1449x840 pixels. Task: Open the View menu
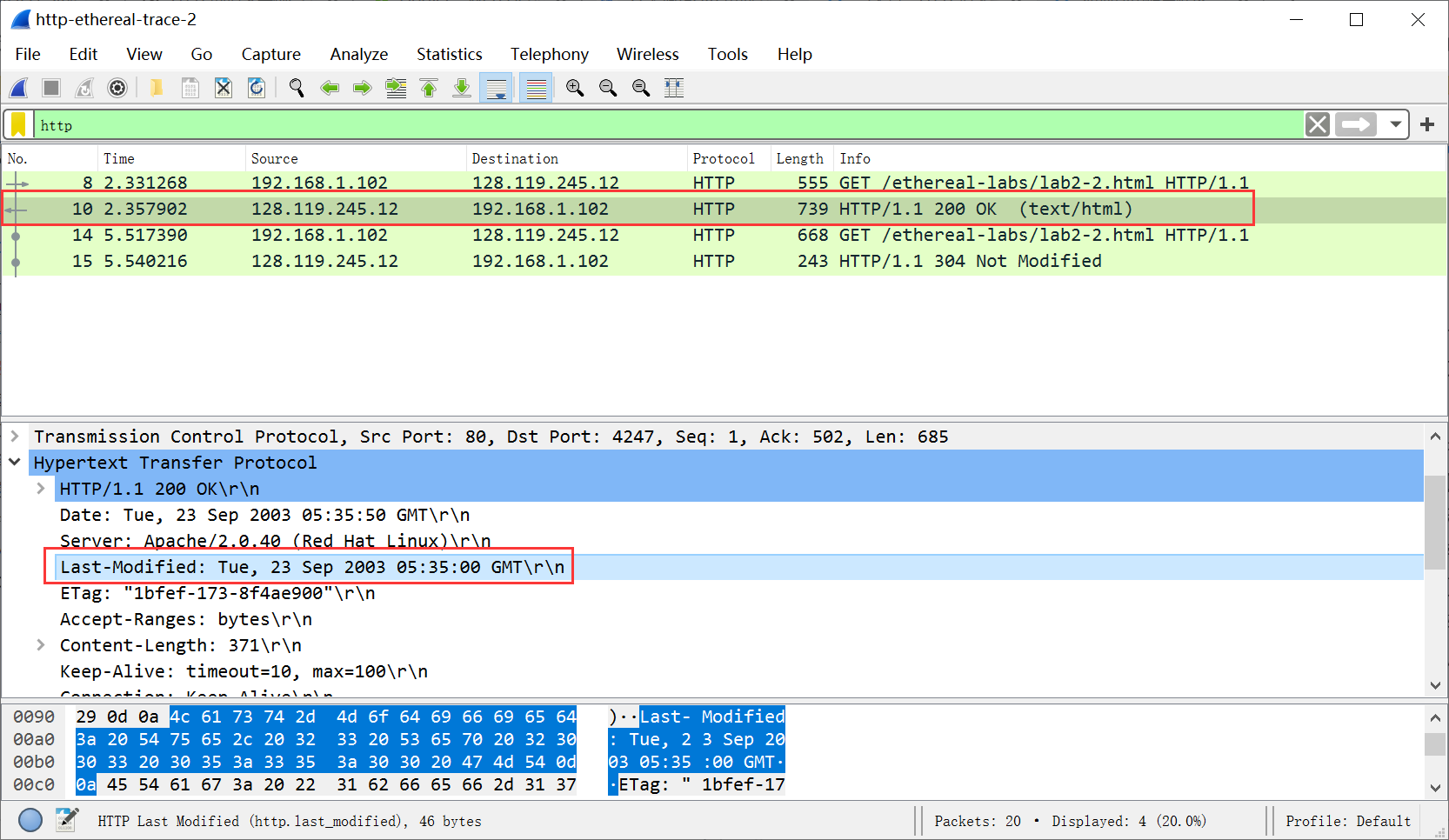tap(144, 54)
